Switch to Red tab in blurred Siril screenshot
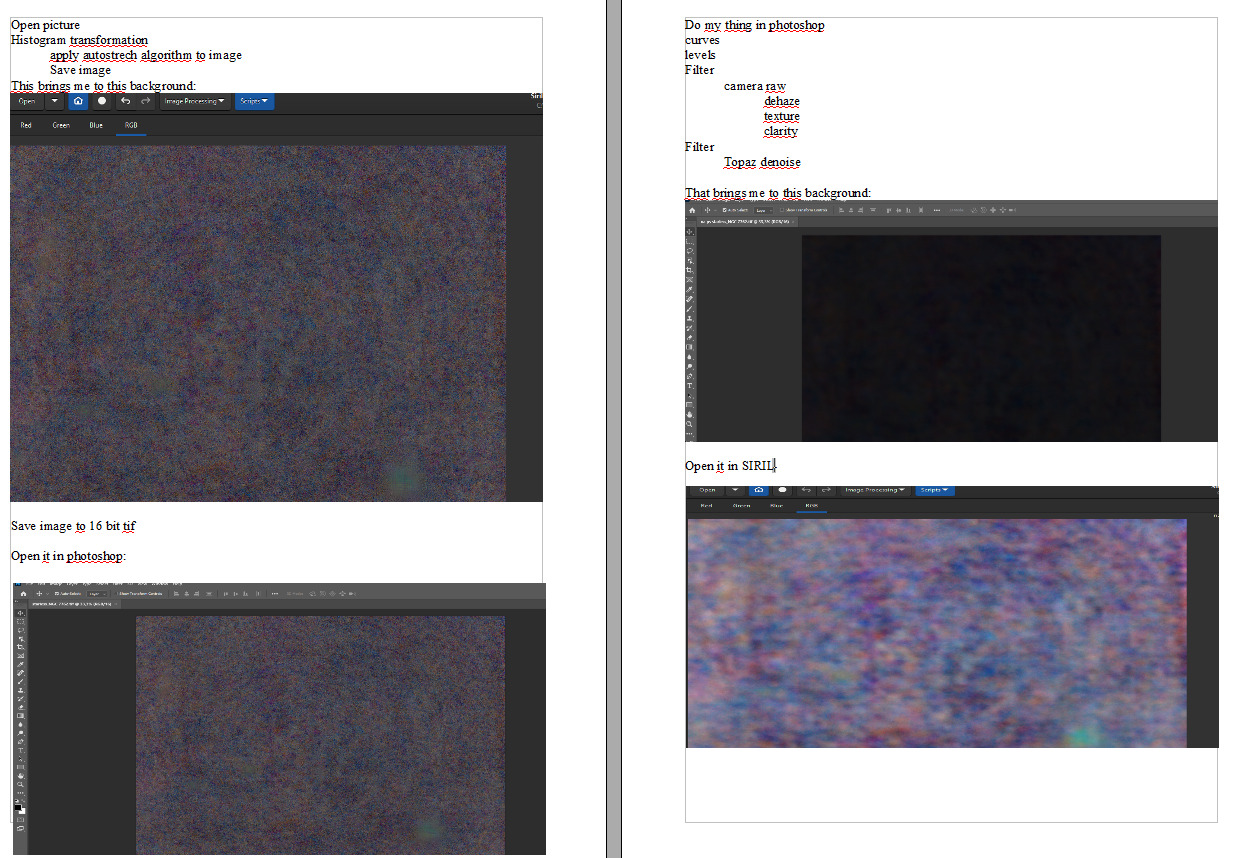 pyautogui.click(x=706, y=506)
